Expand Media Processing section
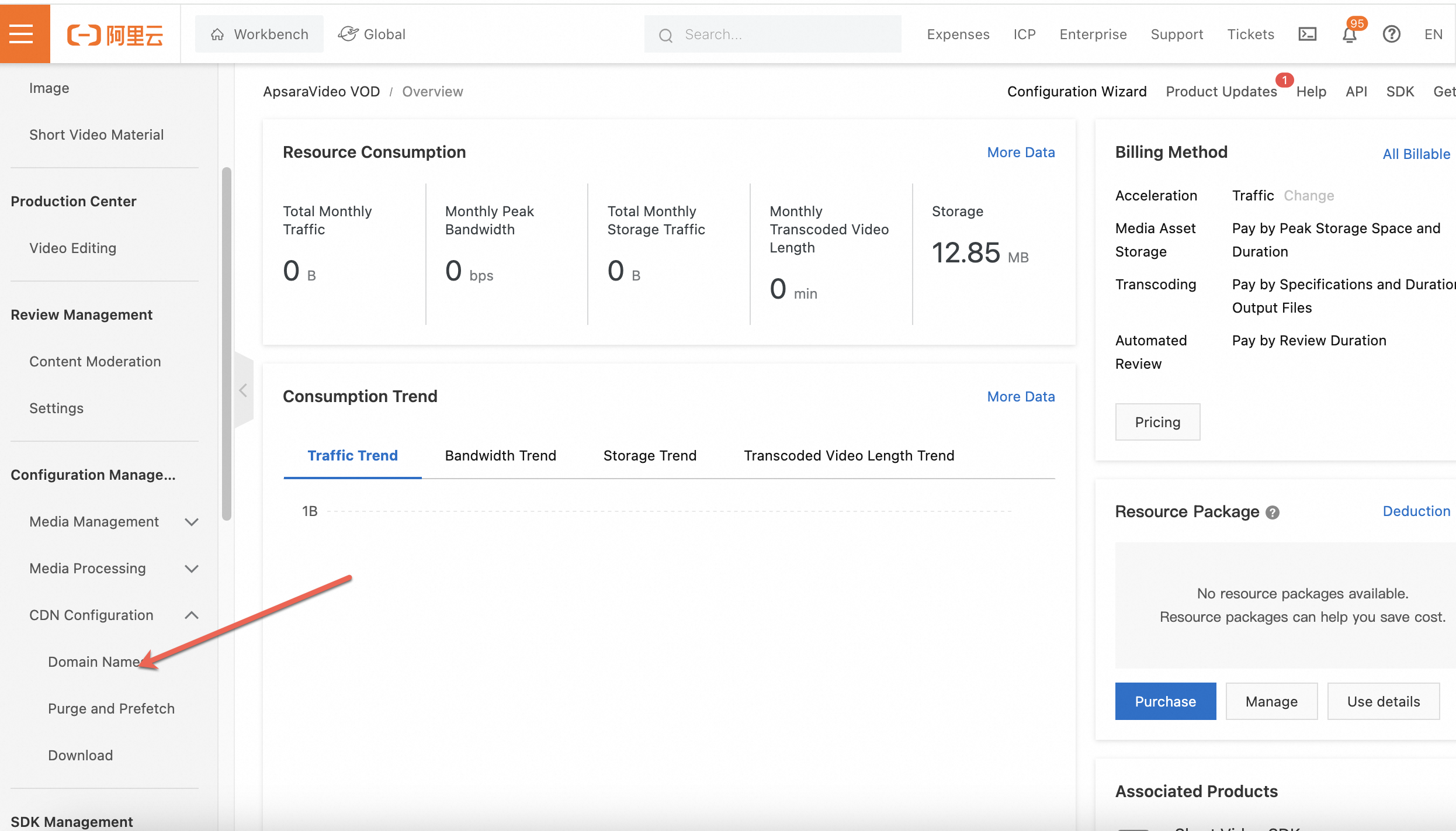Image resolution: width=1456 pixels, height=831 pixels. [114, 568]
